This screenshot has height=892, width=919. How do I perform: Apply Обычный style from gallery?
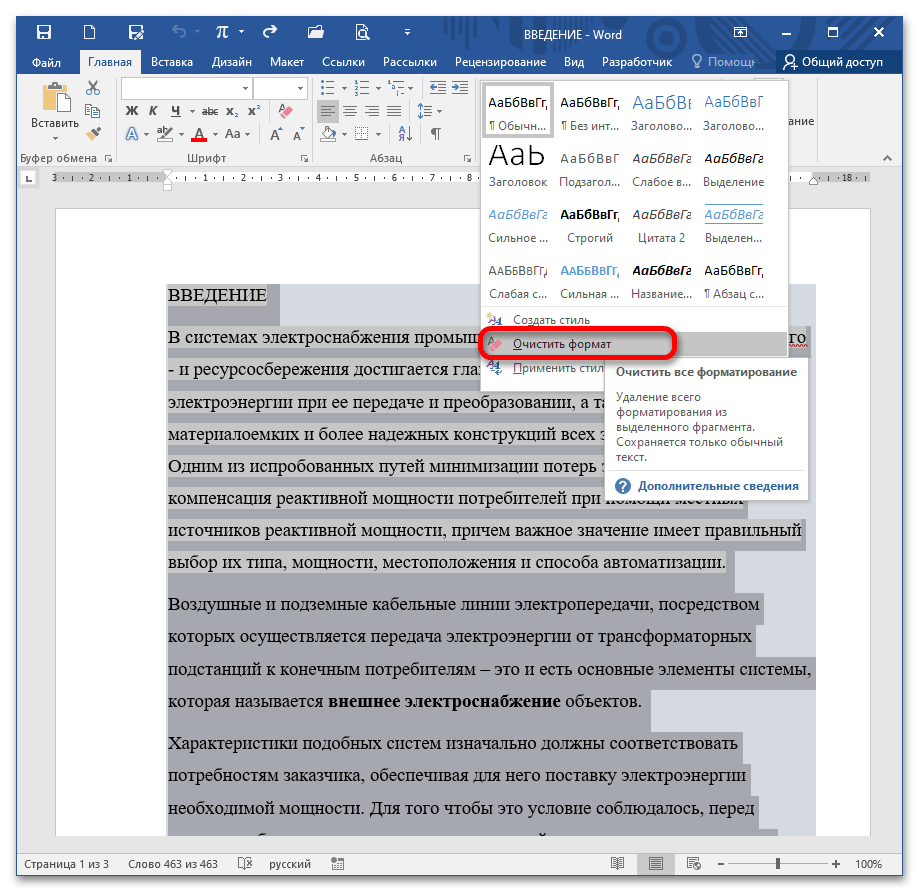click(x=517, y=111)
